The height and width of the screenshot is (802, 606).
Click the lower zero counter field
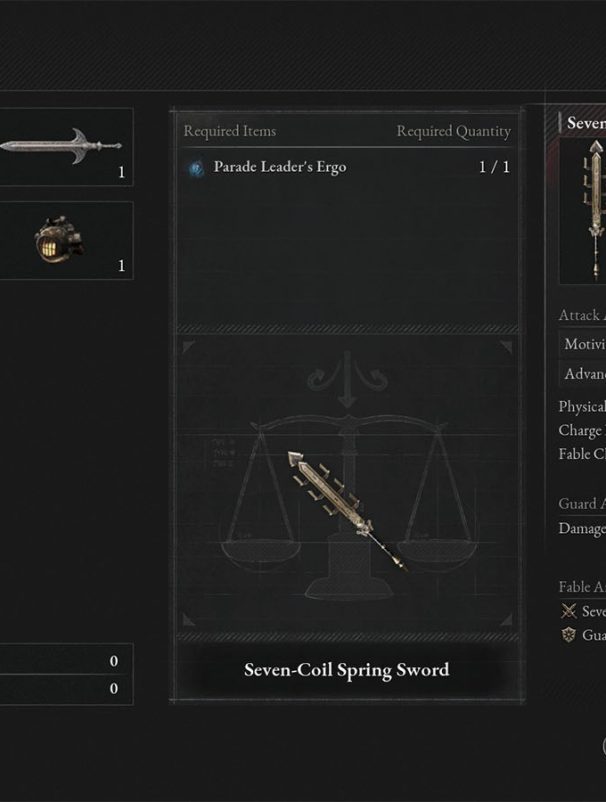pos(66,689)
